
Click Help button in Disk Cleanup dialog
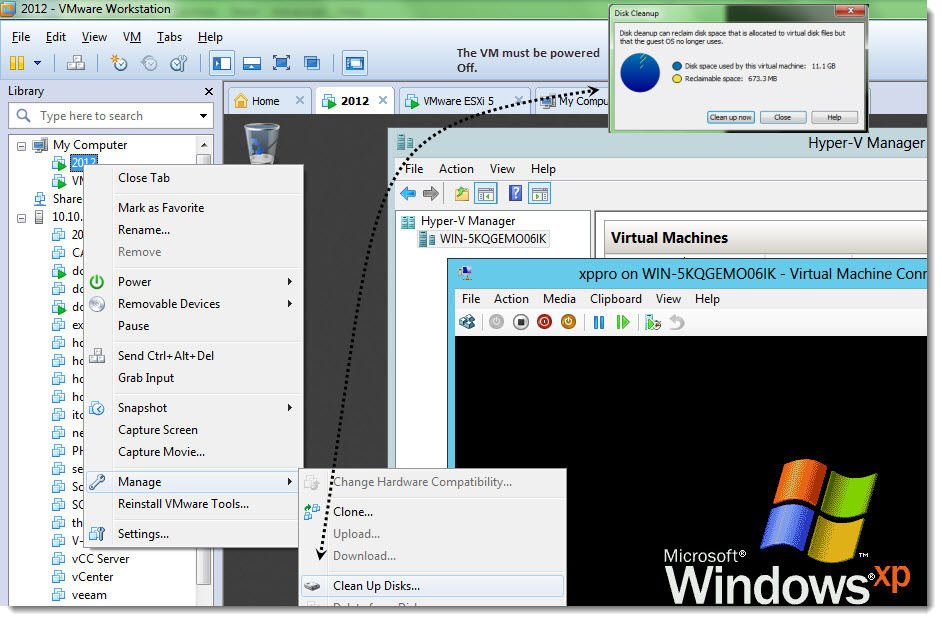click(x=834, y=118)
